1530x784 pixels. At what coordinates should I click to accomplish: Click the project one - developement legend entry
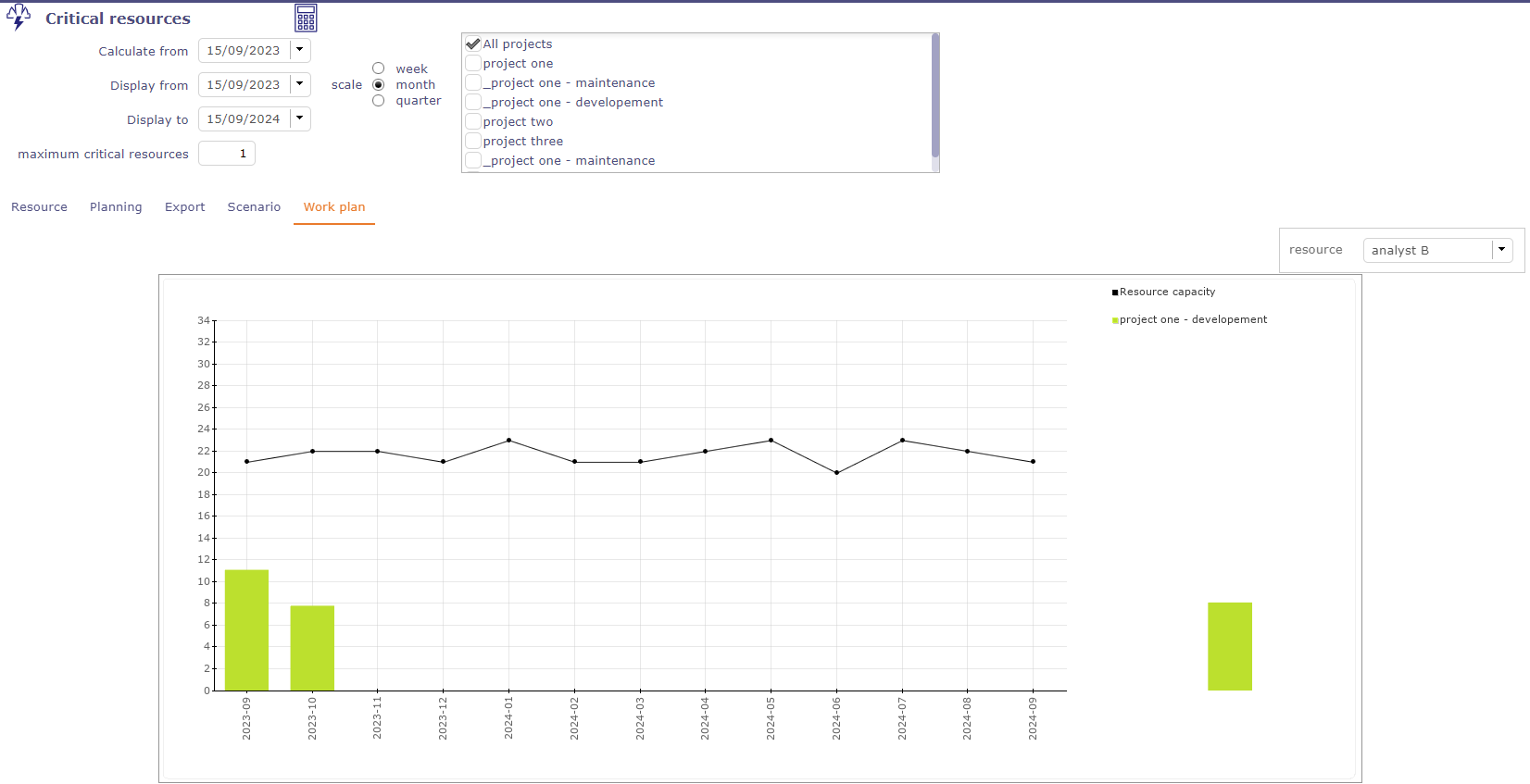(1189, 319)
